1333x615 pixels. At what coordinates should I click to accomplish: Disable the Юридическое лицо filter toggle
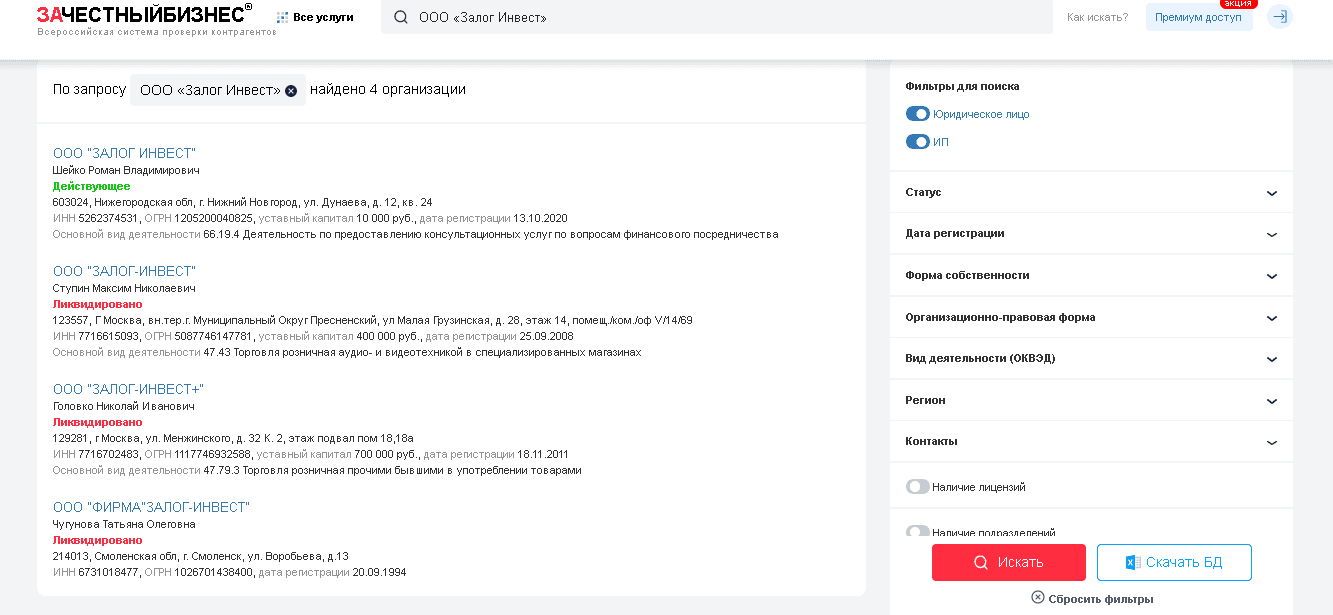(917, 113)
